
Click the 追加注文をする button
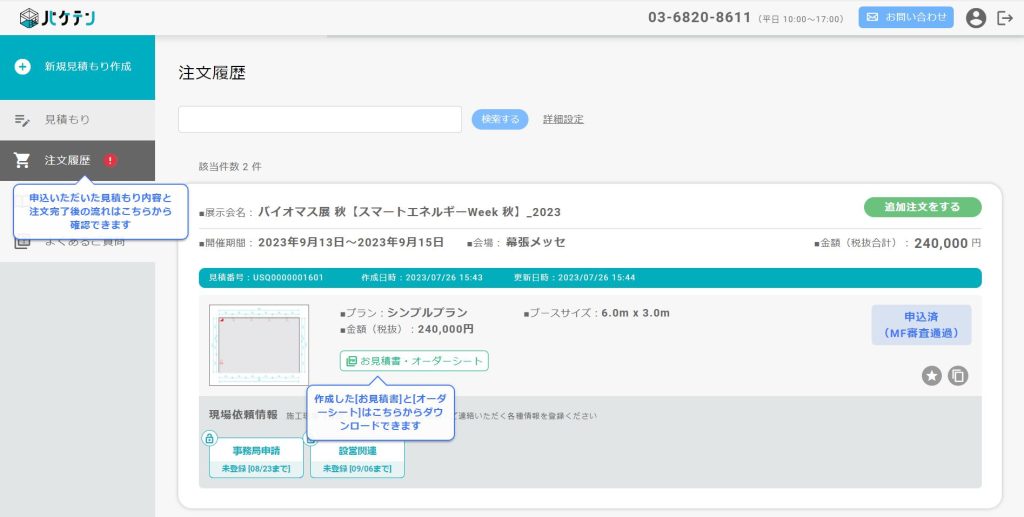[922, 207]
